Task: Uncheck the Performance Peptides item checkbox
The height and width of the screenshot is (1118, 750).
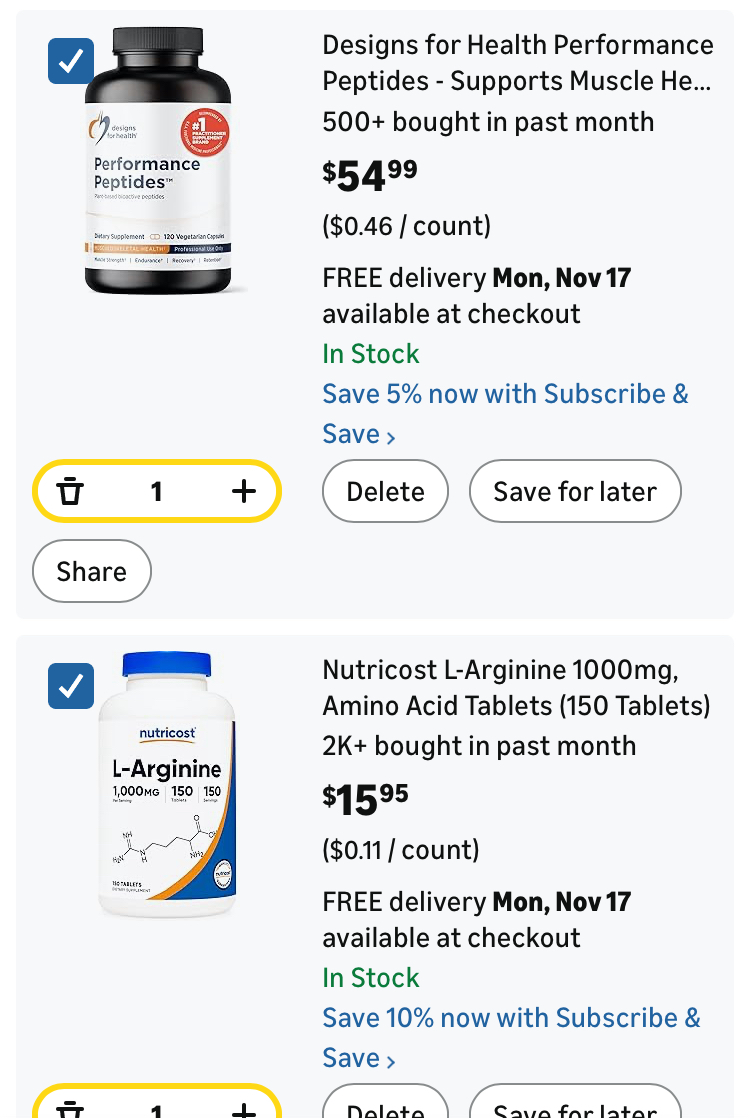Action: [71, 62]
